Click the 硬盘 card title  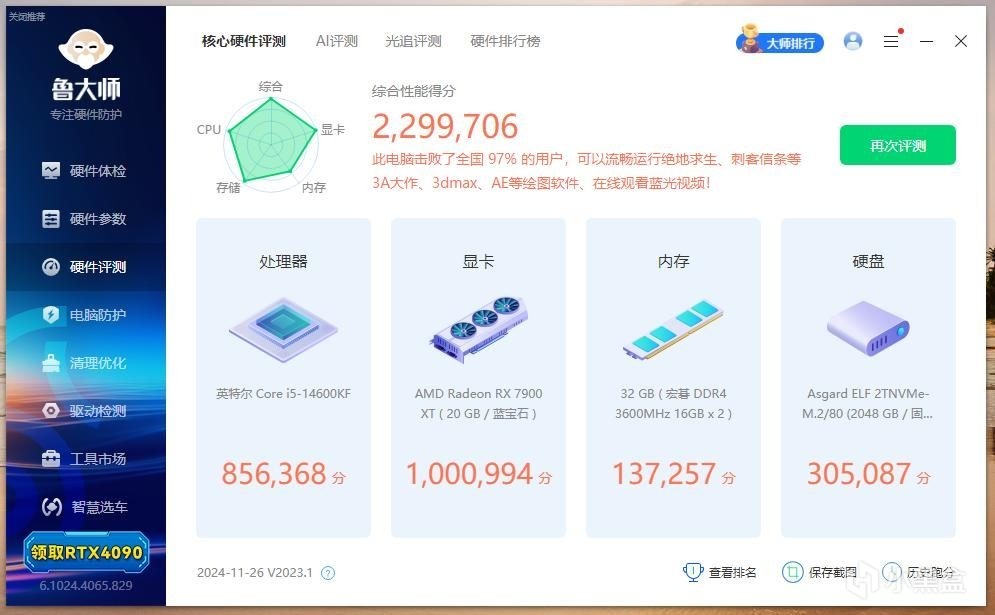click(x=868, y=261)
